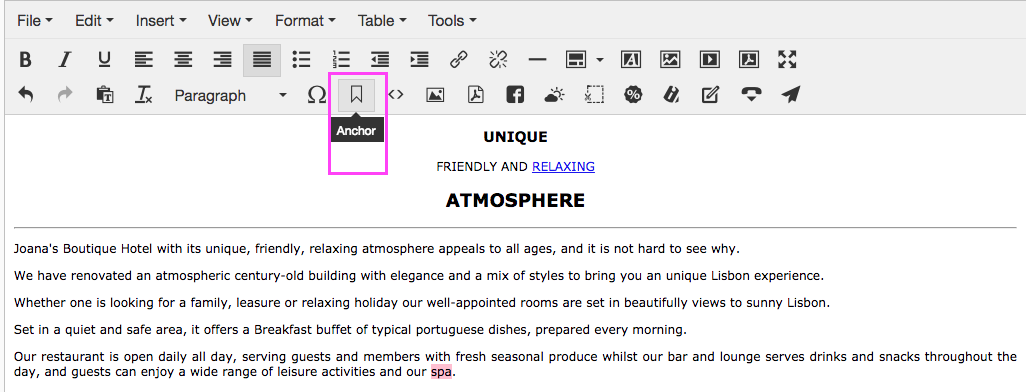Open the File menu
The width and height of the screenshot is (1026, 392).
pos(35,21)
